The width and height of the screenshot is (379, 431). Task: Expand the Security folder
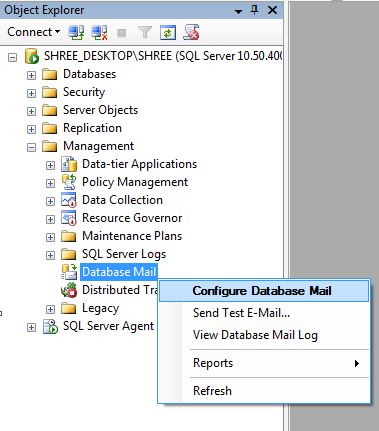click(x=31, y=93)
